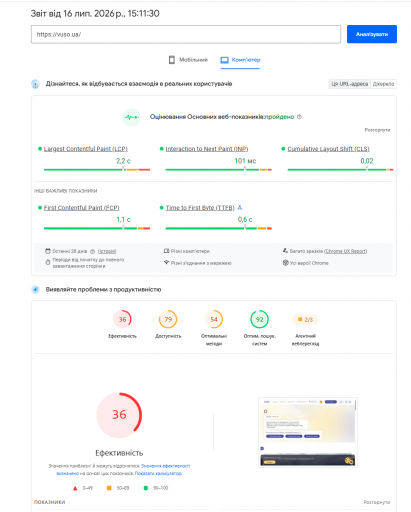
Task: Click the mobile phone icon
Action: point(172,60)
